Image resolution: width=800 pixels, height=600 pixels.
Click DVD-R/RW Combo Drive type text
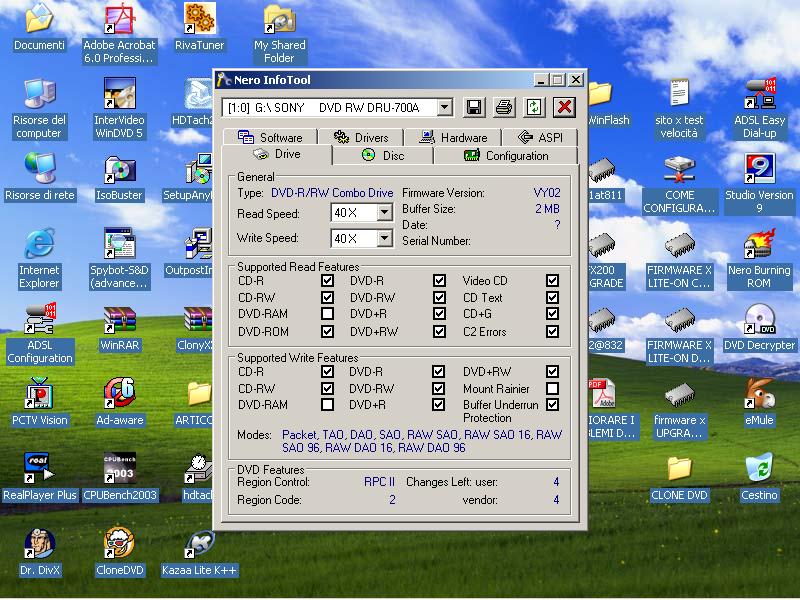coord(332,193)
